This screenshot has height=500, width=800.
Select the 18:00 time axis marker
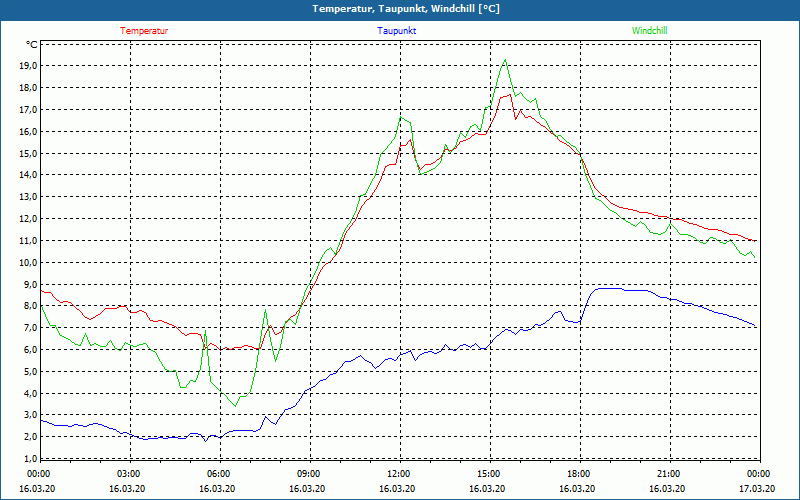(x=578, y=474)
